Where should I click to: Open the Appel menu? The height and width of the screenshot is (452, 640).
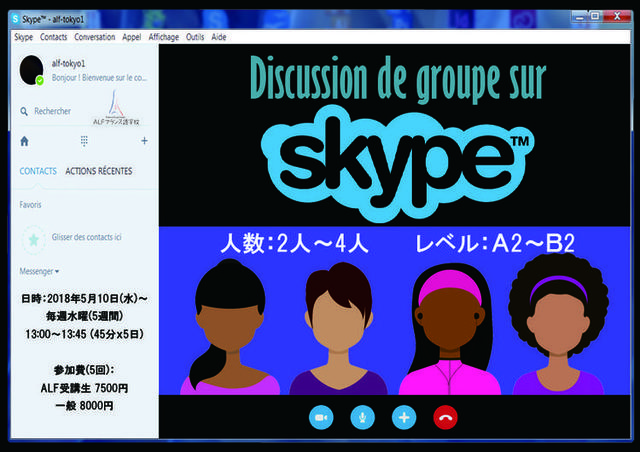point(131,37)
